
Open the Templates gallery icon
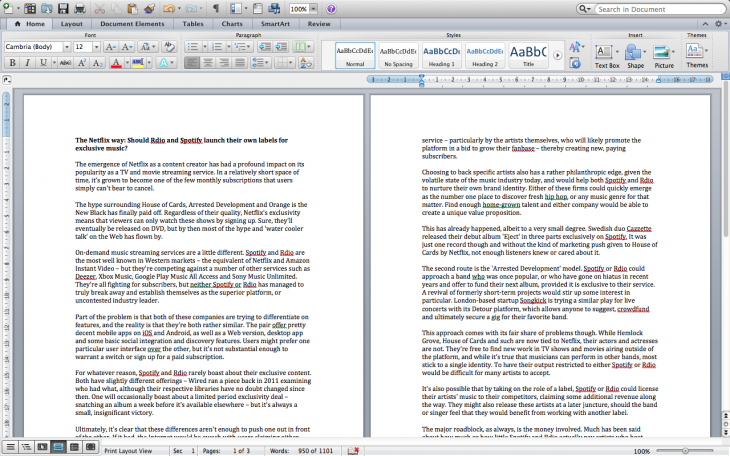pyautogui.click(x=30, y=8)
